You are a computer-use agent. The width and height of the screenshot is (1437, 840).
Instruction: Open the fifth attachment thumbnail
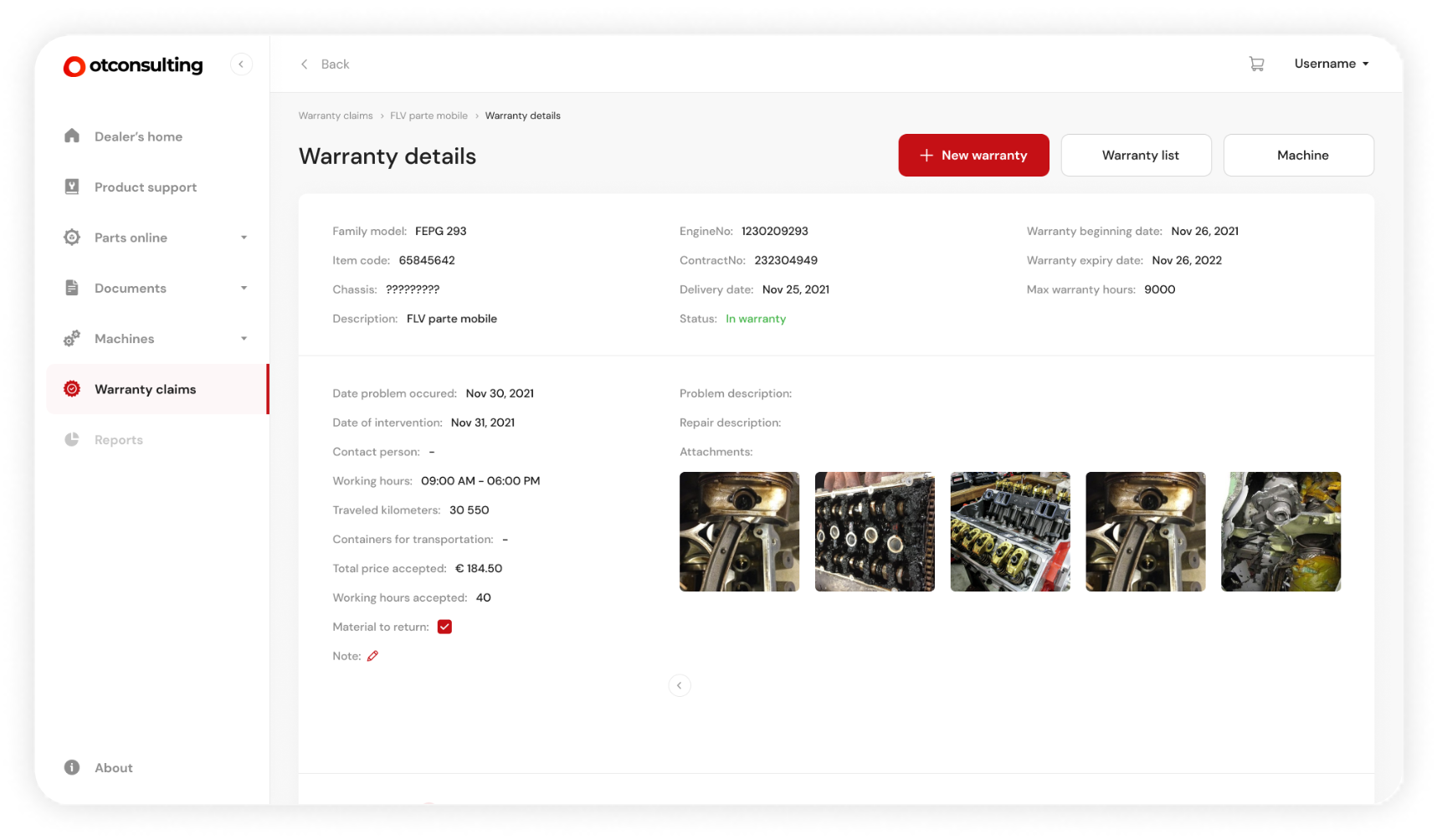1281,532
